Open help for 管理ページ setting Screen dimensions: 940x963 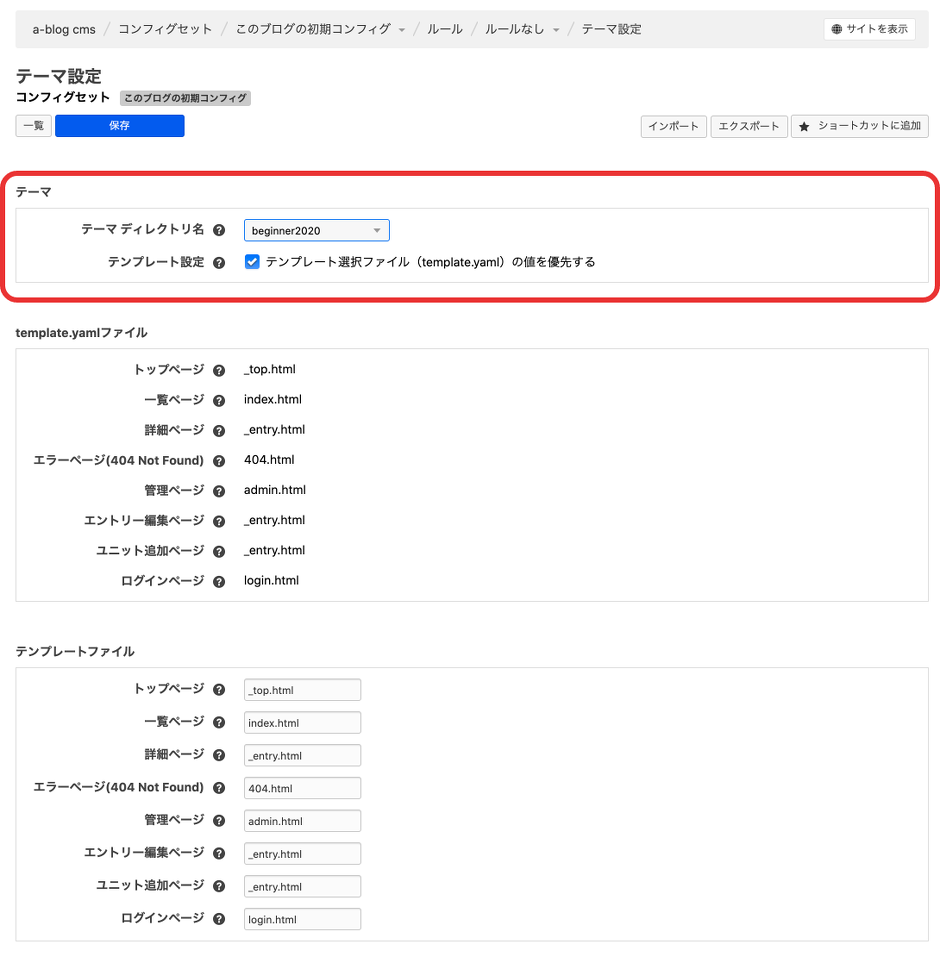(x=219, y=490)
